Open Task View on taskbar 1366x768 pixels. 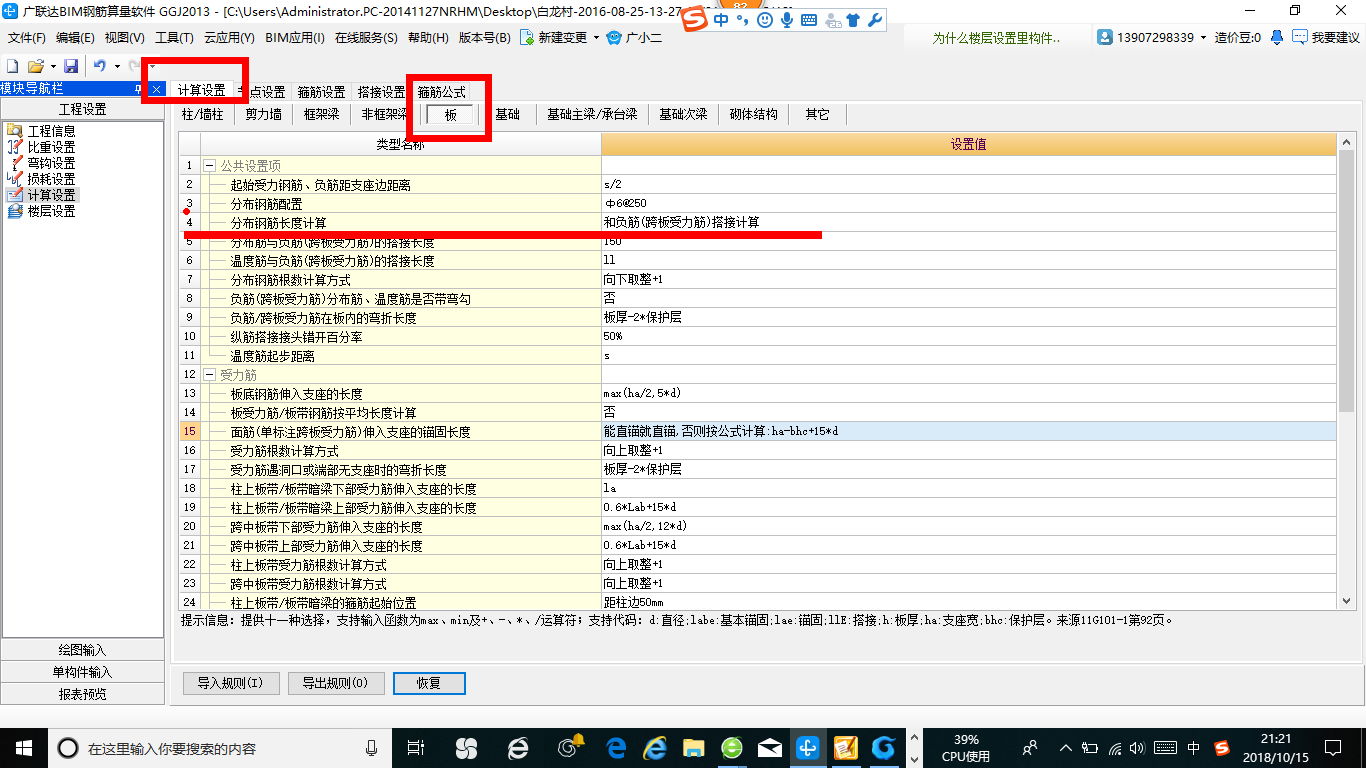pyautogui.click(x=416, y=747)
